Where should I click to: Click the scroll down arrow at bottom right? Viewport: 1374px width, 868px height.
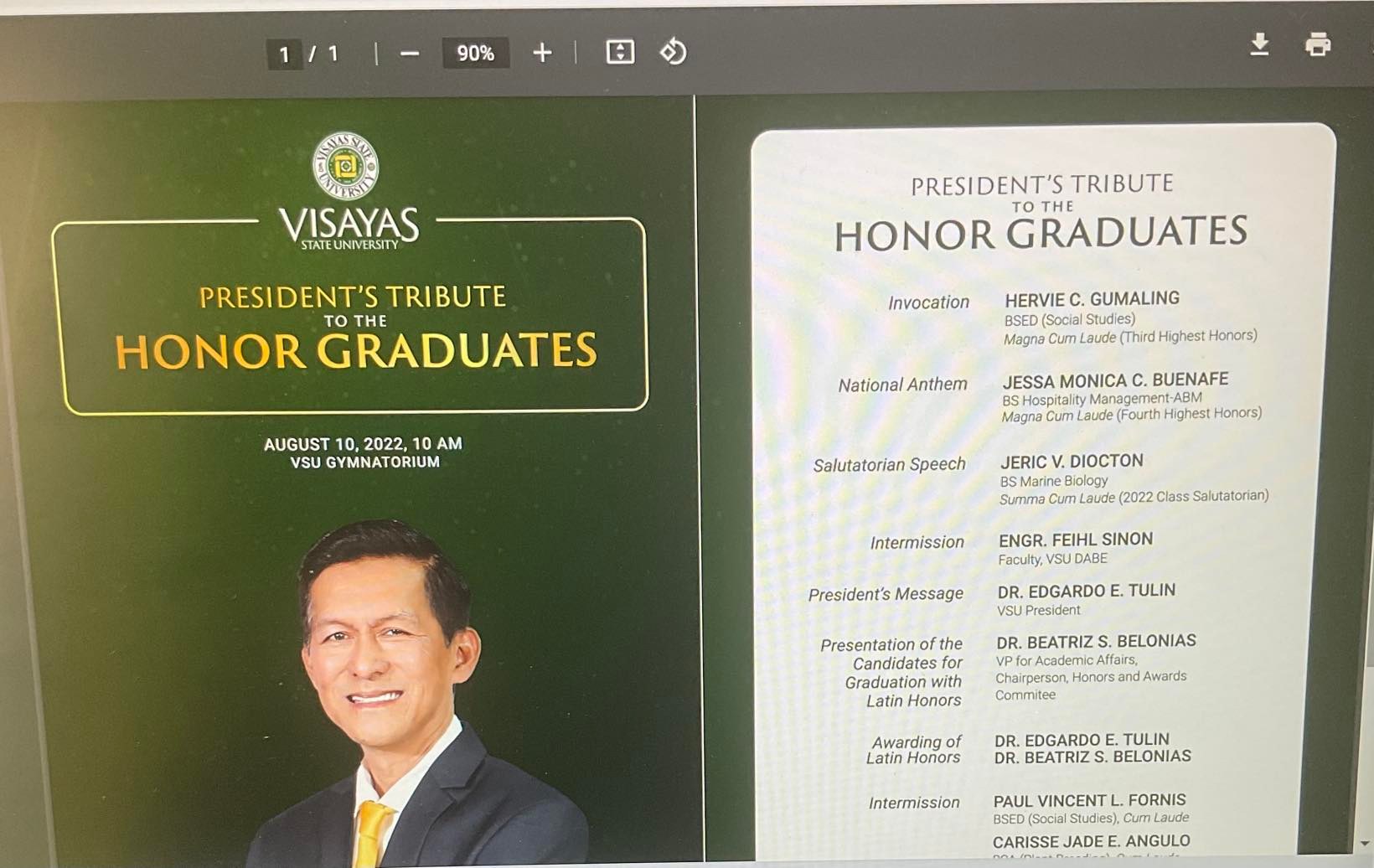(x=1365, y=843)
